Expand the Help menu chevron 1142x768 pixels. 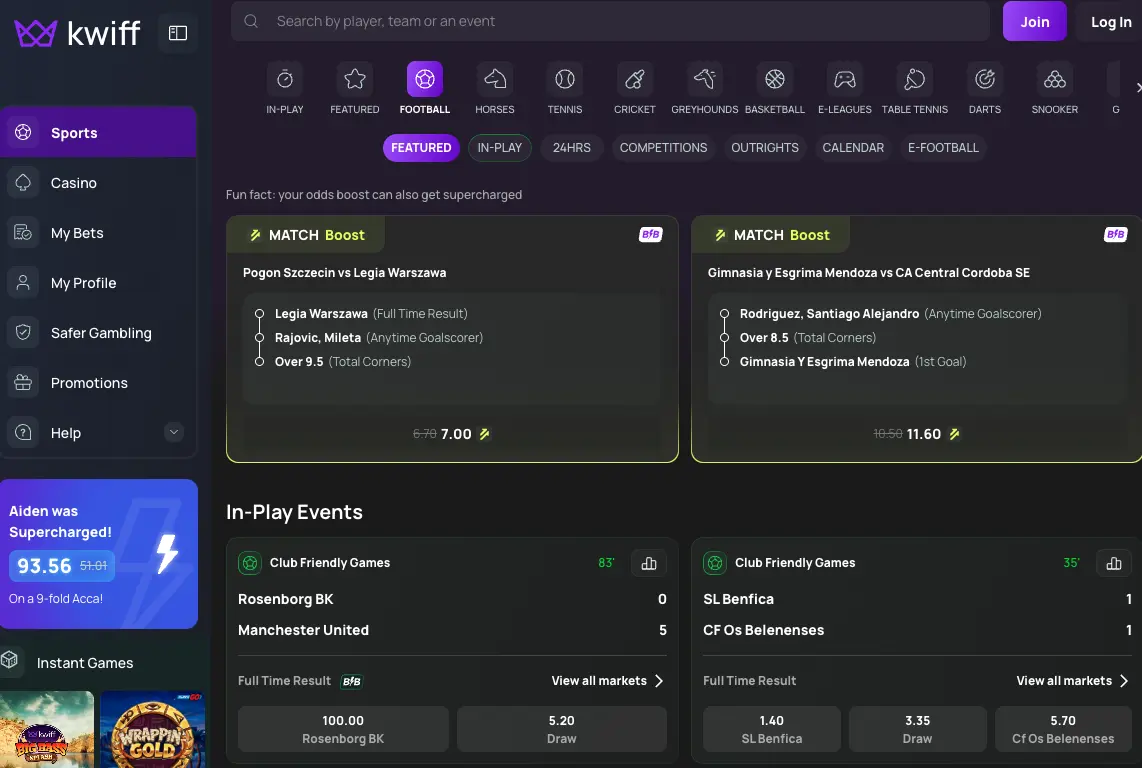click(x=173, y=432)
